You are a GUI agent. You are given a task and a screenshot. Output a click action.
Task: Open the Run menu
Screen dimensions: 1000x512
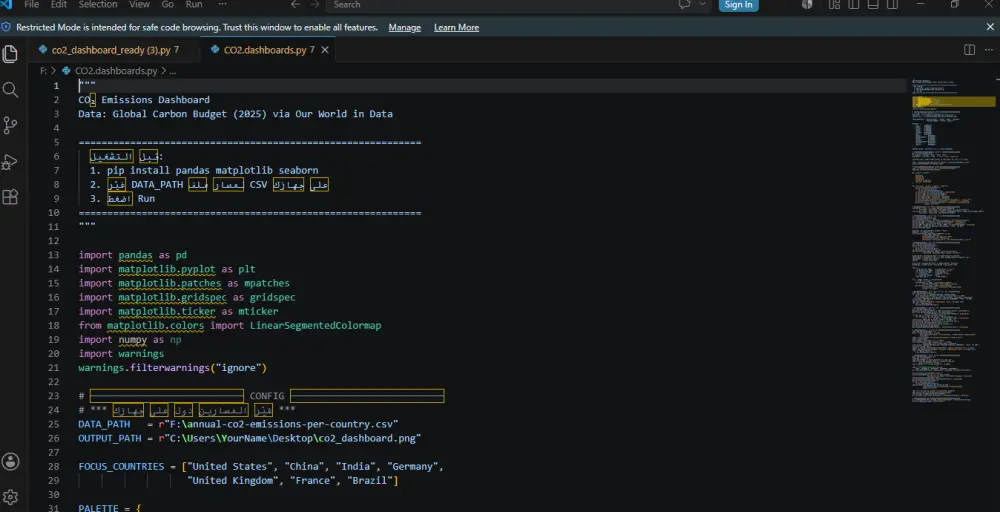tap(194, 4)
